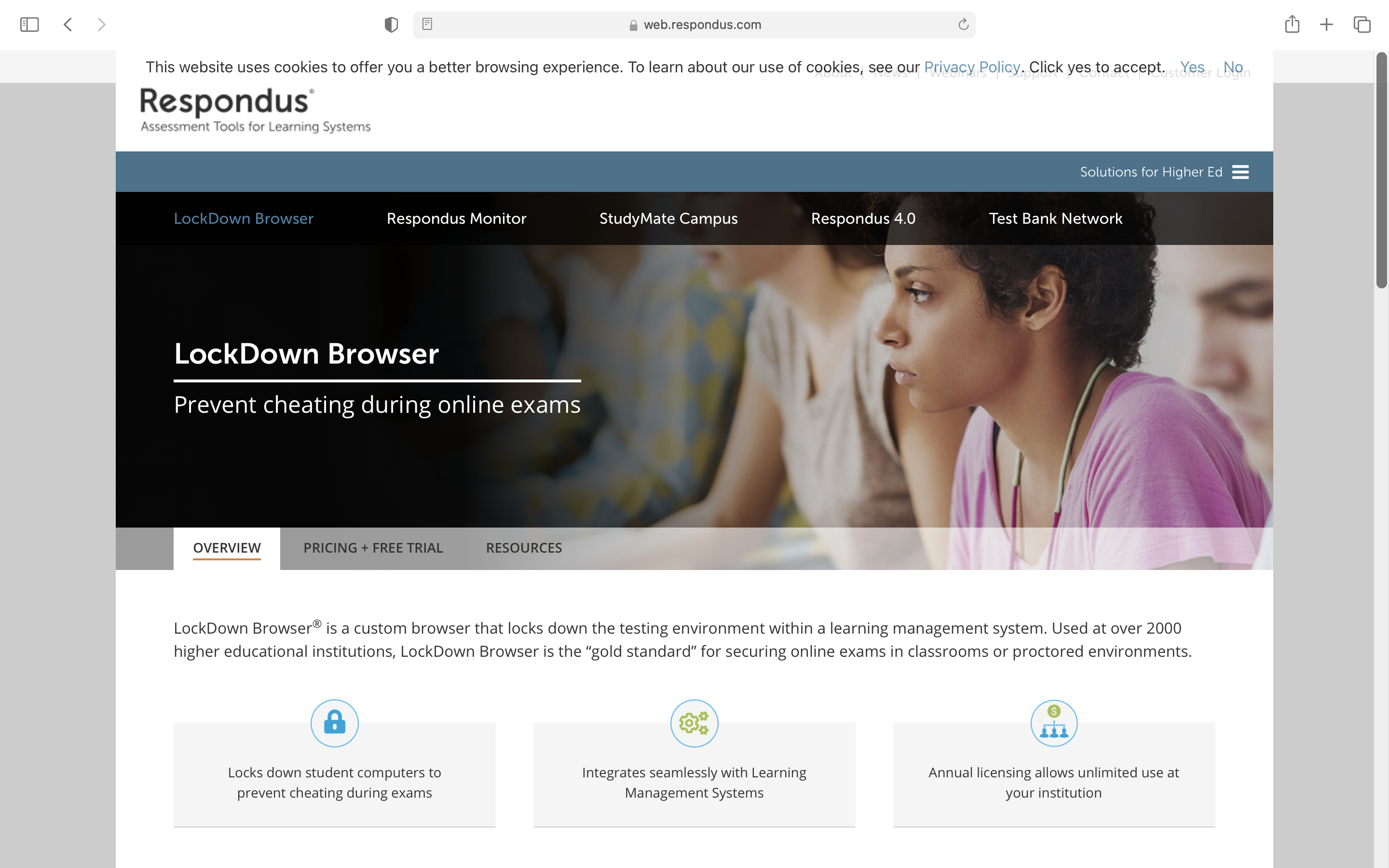Click the privacy shield icon in browser bar
Image resolution: width=1389 pixels, height=868 pixels.
click(x=391, y=25)
